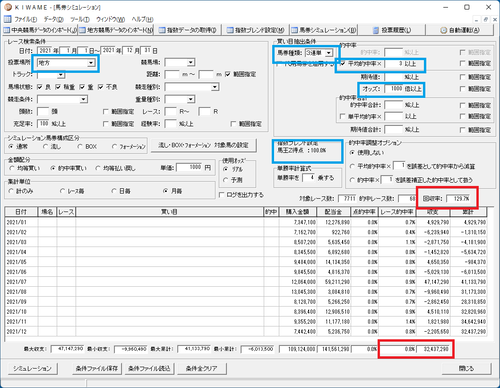Open 地方競馬データのインポート toolbar button
The image size is (500, 388).
point(116,30)
